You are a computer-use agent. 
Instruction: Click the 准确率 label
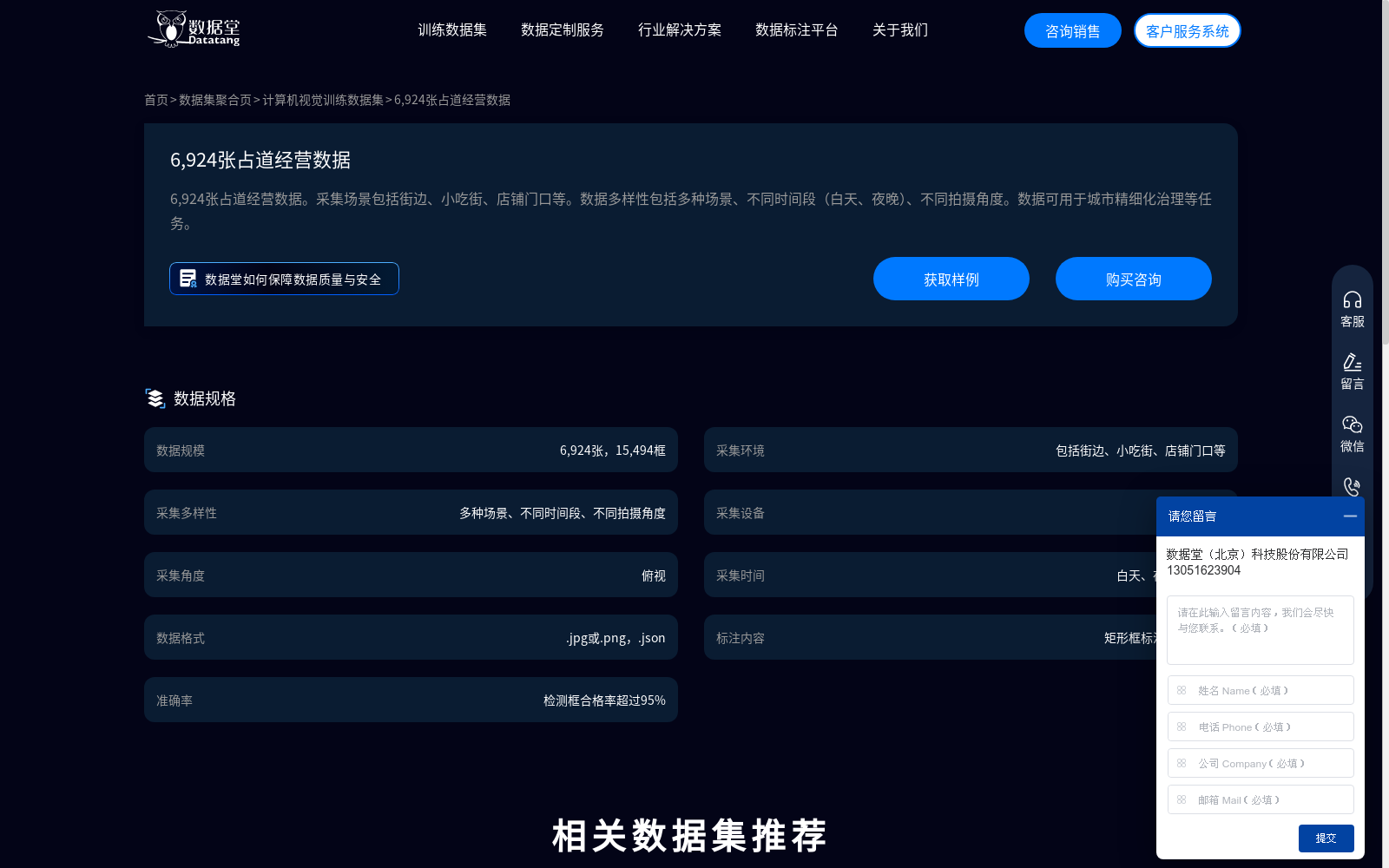click(x=174, y=700)
